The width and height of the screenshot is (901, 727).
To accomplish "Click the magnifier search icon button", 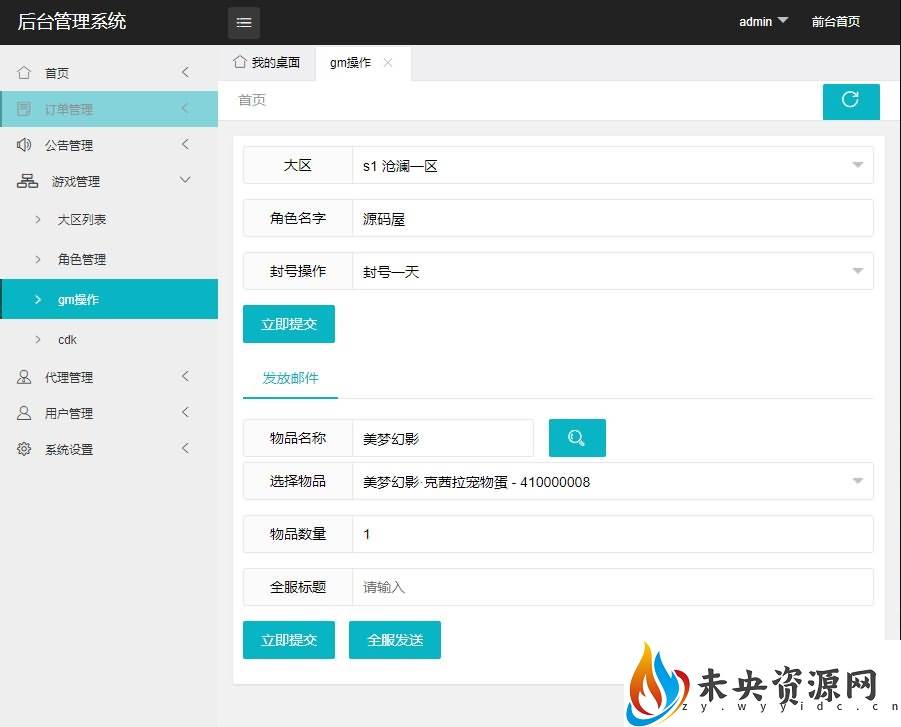I will pos(577,438).
